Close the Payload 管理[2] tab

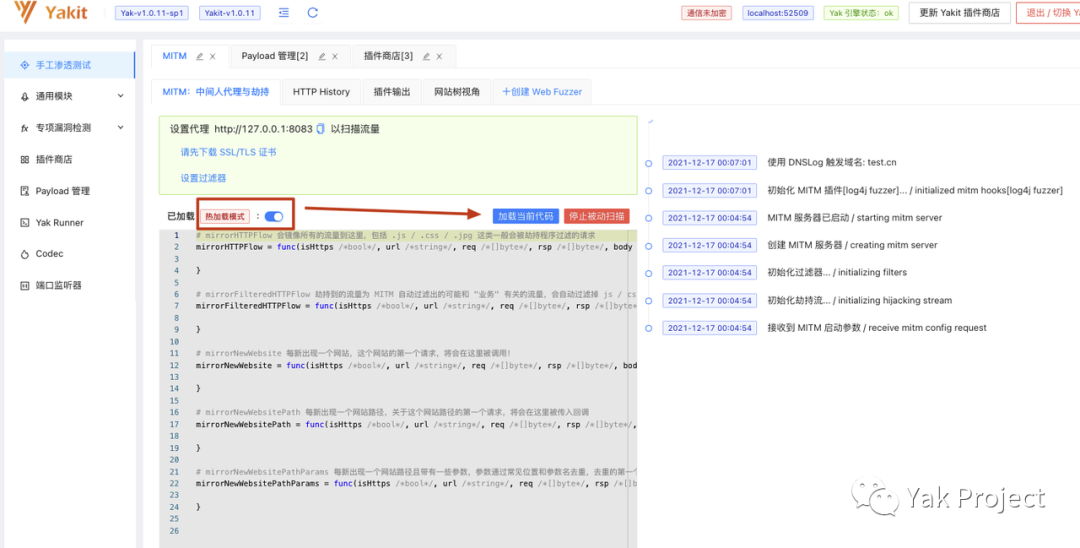coord(335,56)
